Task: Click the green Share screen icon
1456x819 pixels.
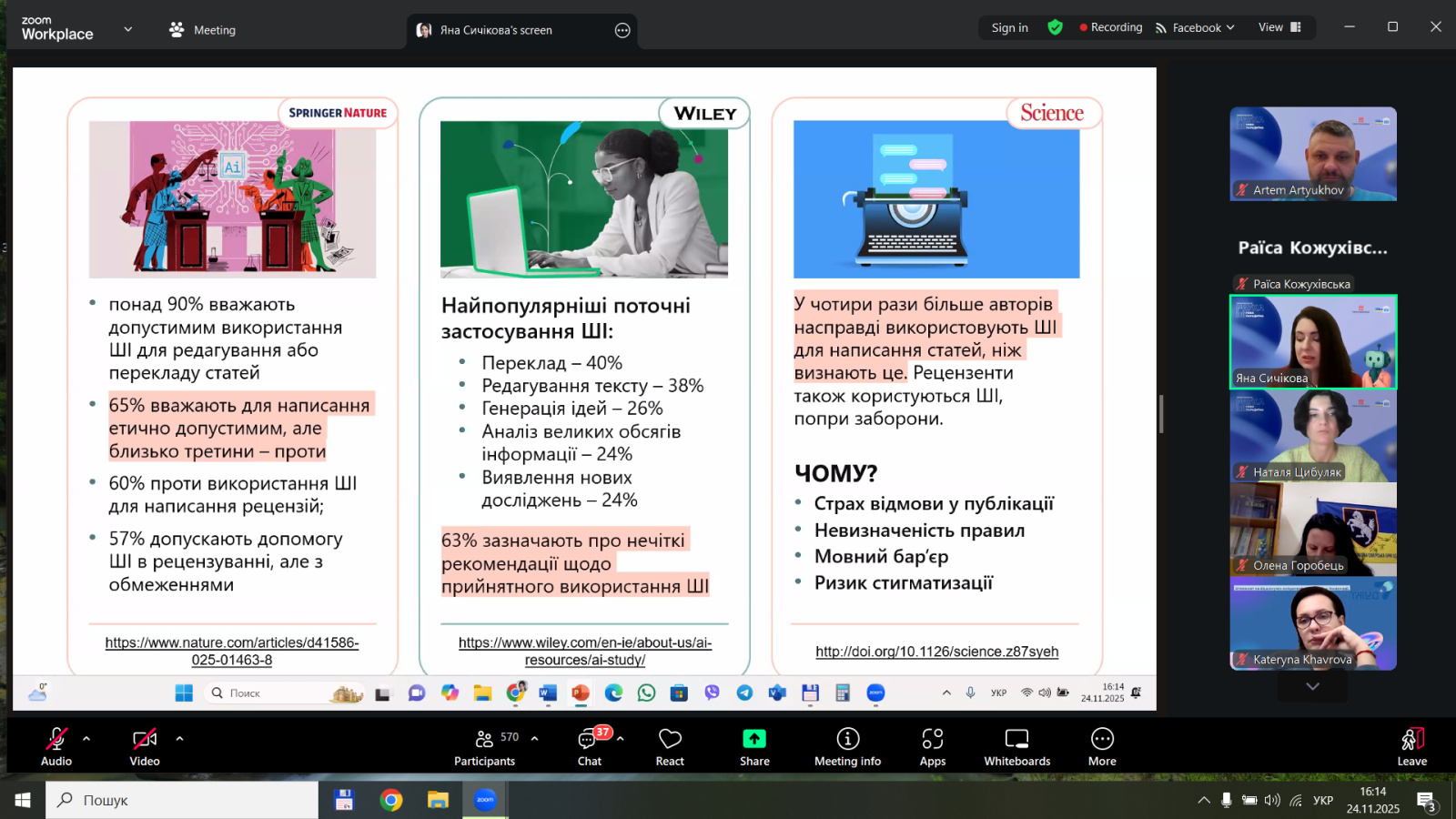Action: pos(754,739)
